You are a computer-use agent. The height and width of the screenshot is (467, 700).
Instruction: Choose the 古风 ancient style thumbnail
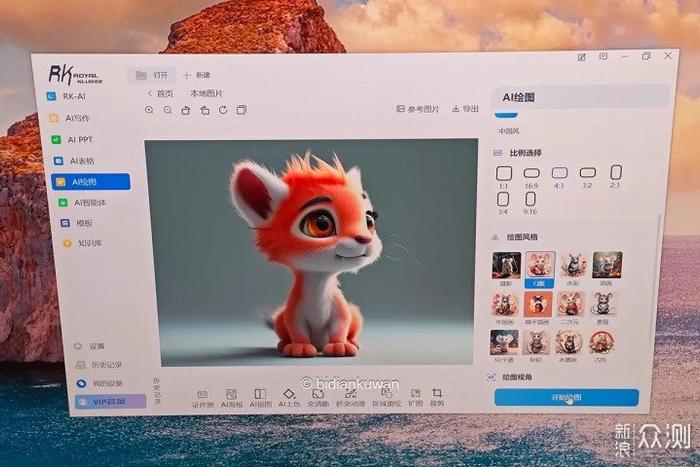point(600,346)
